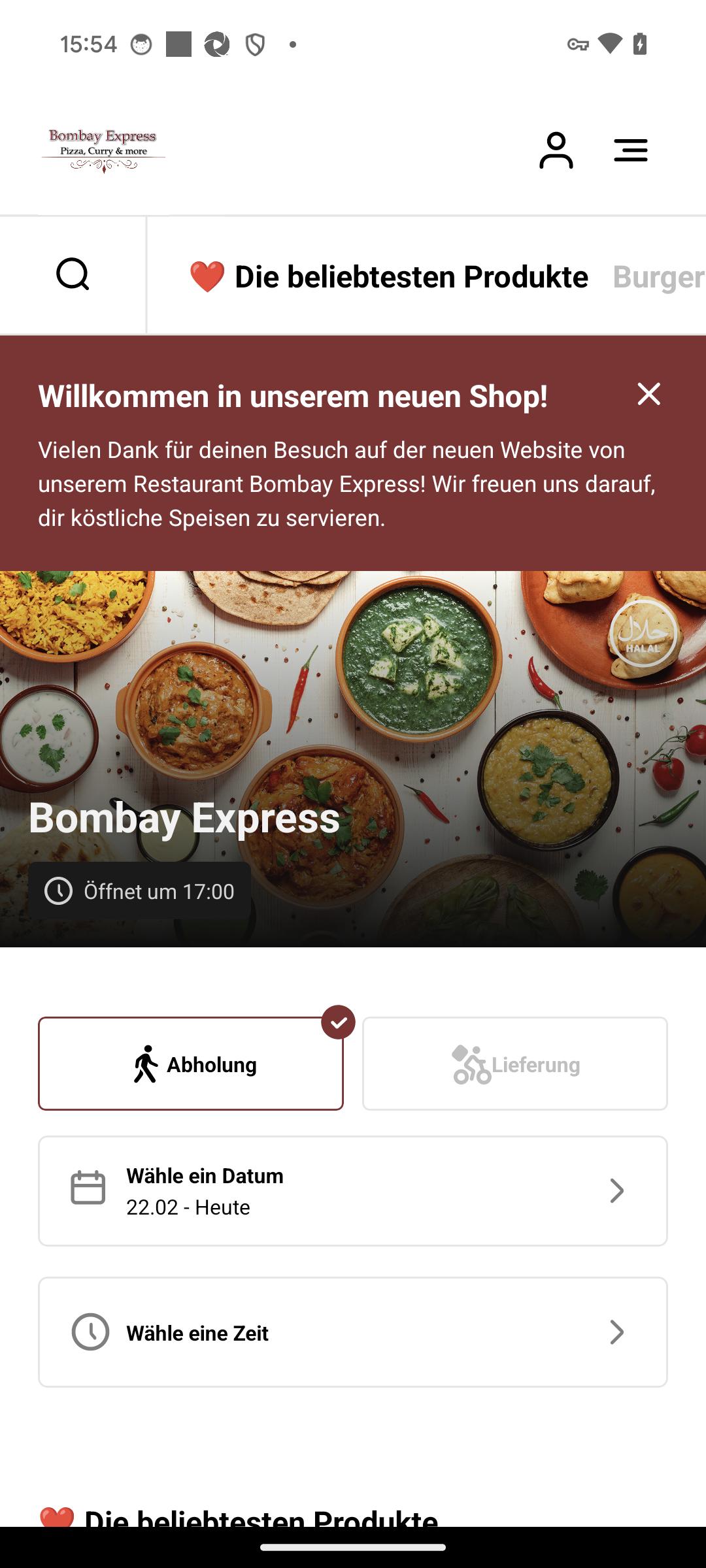Expand the Wähle ein Datum chevron
Screen dimensions: 706x1568
[616, 1191]
